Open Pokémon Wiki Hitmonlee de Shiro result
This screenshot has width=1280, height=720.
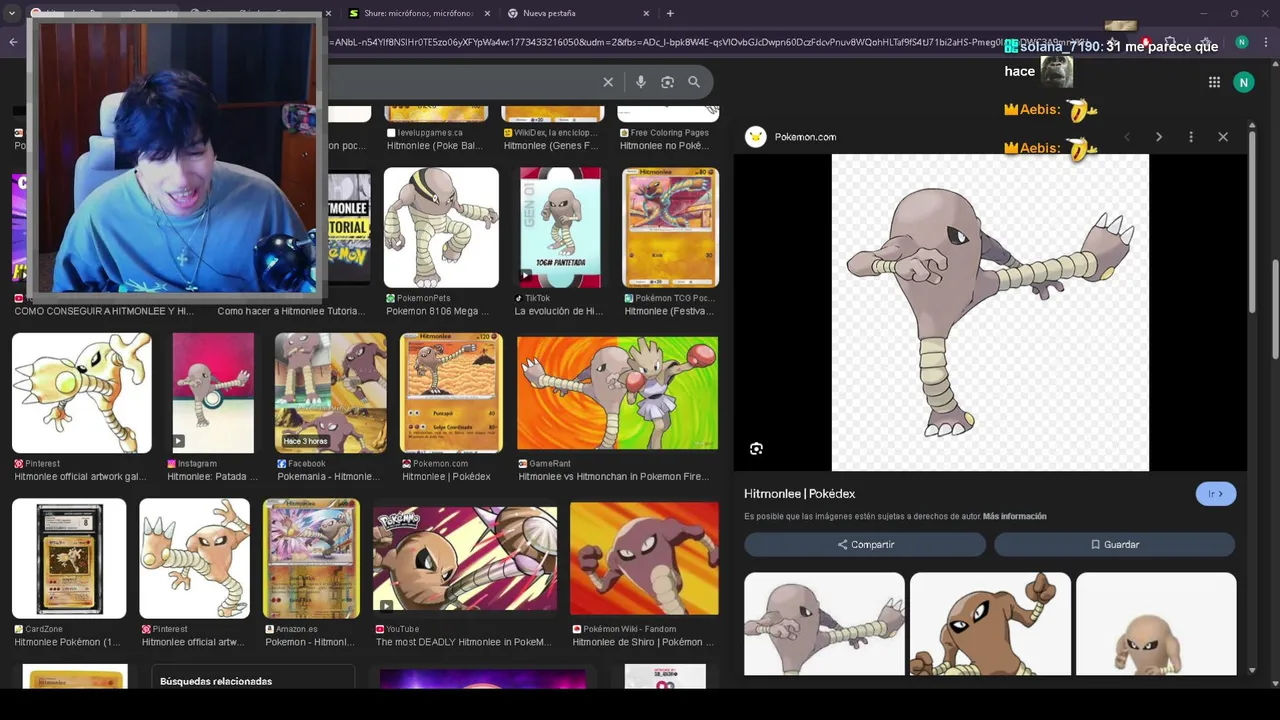pyautogui.click(x=644, y=558)
